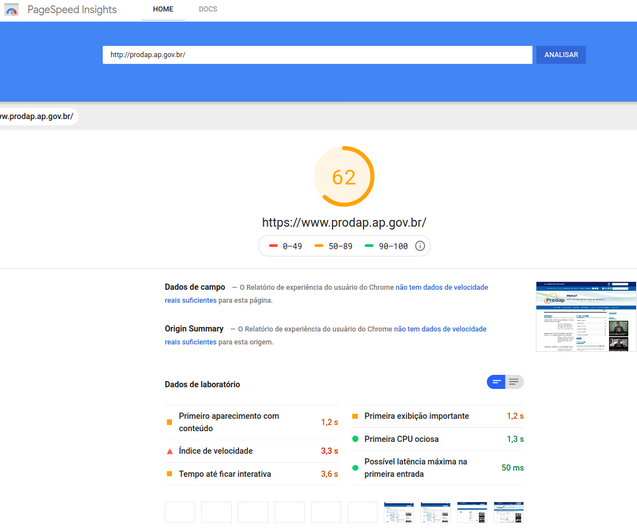Click the URL input field
The image size is (637, 529).
317,55
